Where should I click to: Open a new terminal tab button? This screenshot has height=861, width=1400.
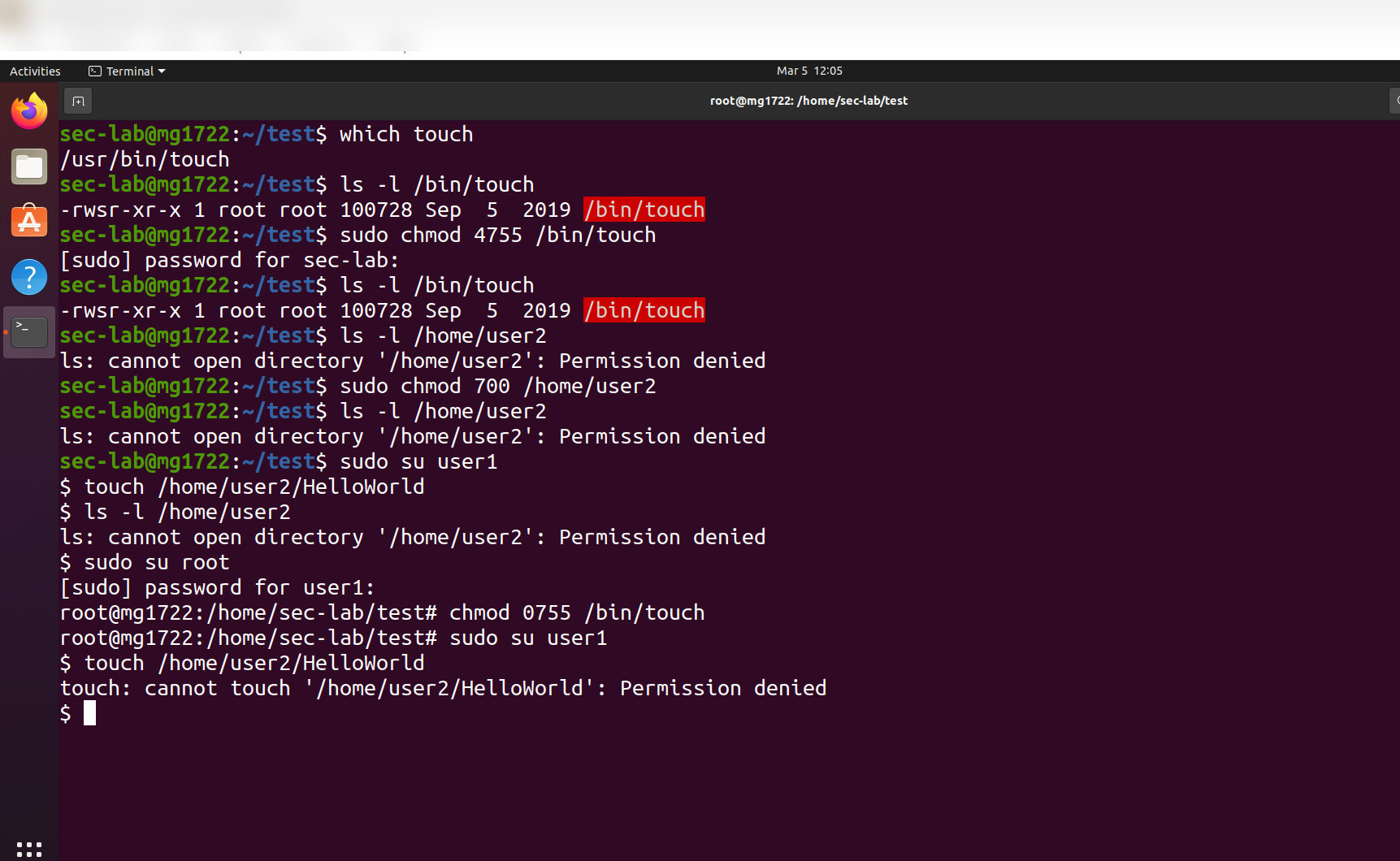pos(78,101)
